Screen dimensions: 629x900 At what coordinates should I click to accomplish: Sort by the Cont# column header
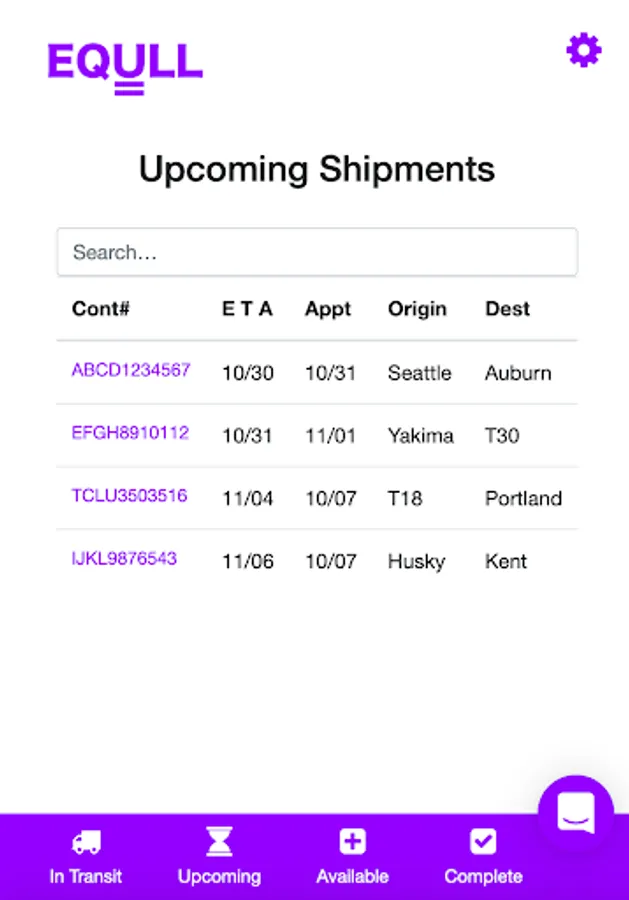point(101,309)
